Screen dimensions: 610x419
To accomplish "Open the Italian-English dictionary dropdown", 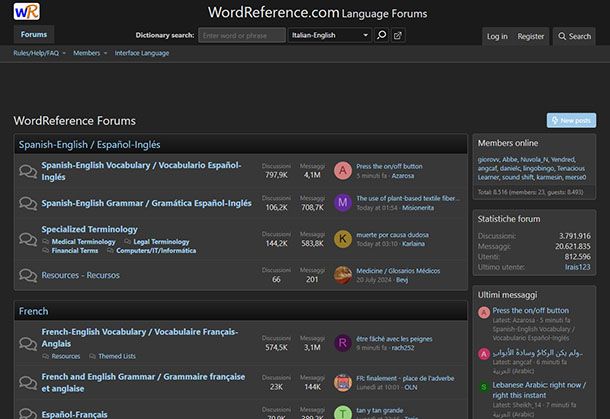I will 330,35.
